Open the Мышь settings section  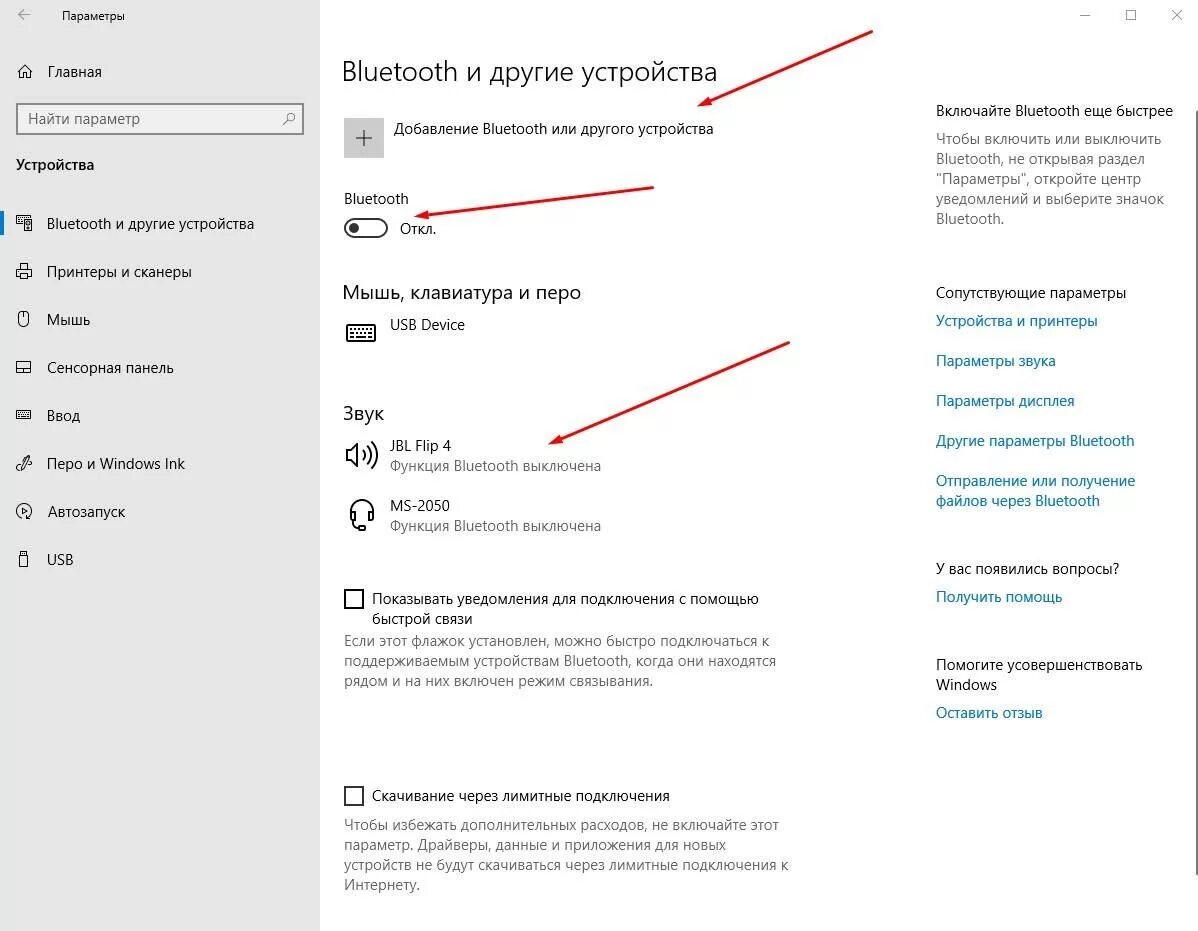(160, 319)
